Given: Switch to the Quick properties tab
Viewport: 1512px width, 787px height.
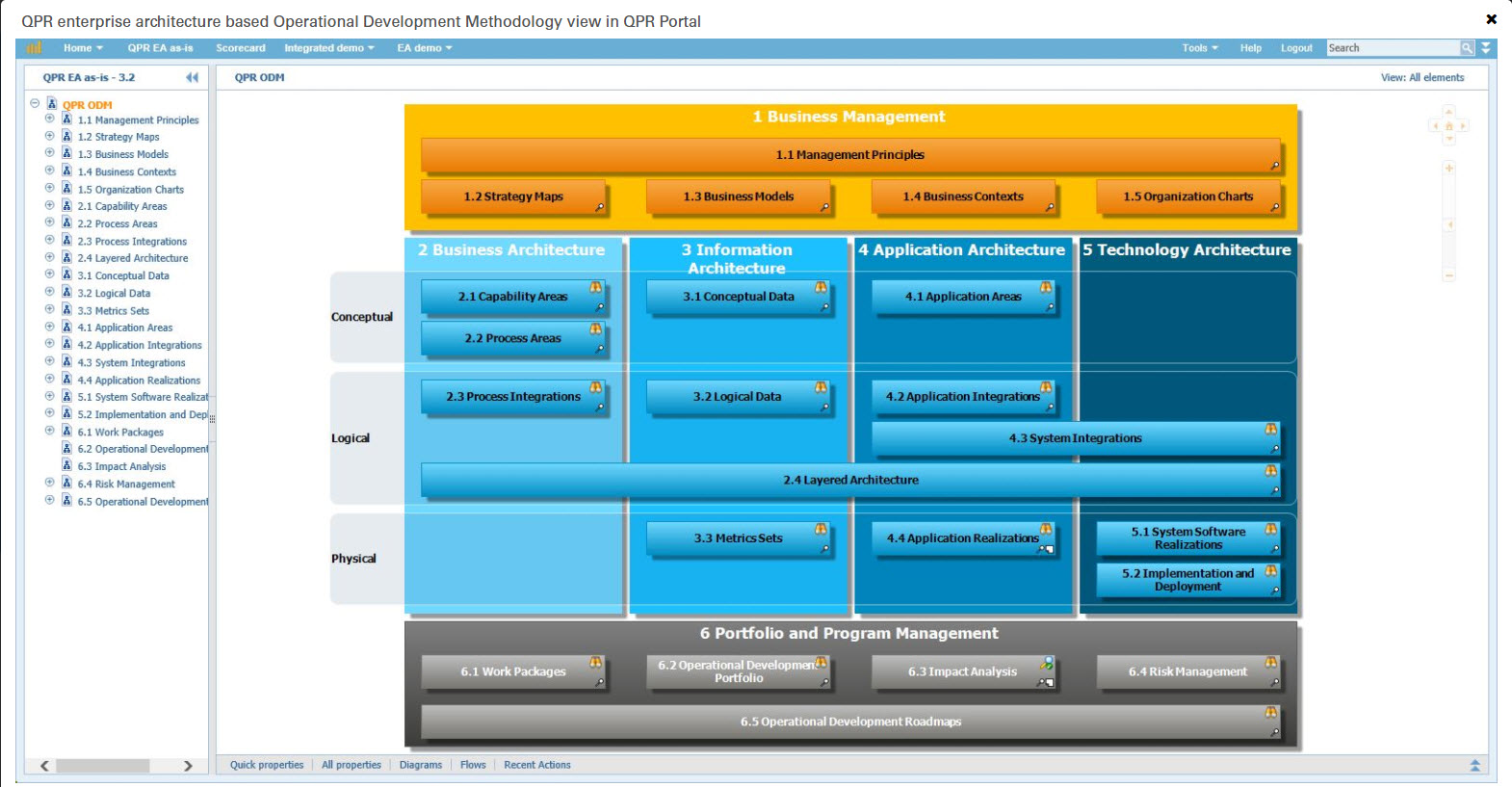Looking at the screenshot, I should pyautogui.click(x=267, y=765).
